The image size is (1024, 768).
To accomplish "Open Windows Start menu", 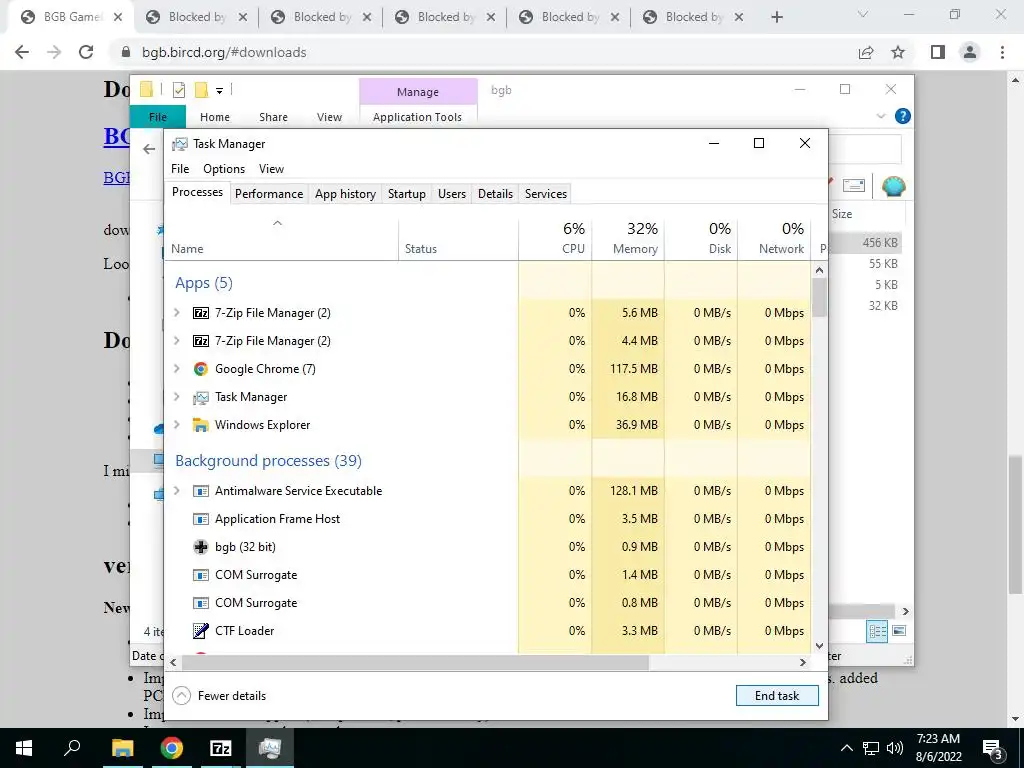I will click(x=24, y=748).
